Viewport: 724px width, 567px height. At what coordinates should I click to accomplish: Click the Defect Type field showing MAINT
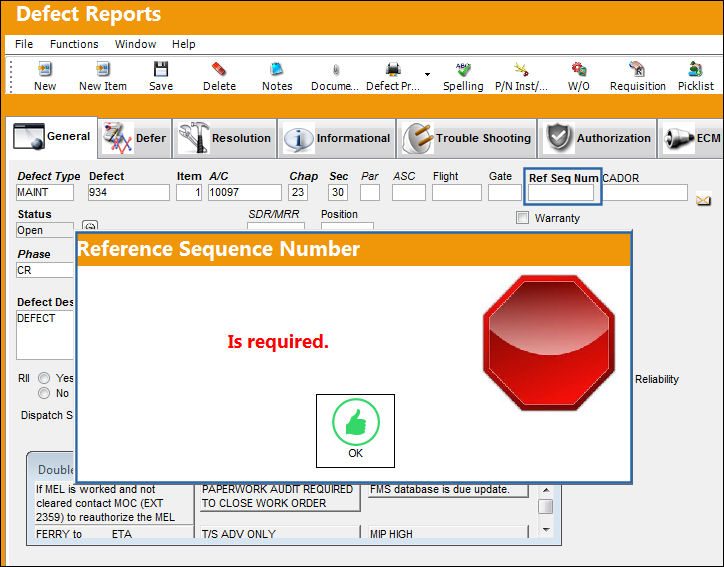pyautogui.click(x=45, y=193)
